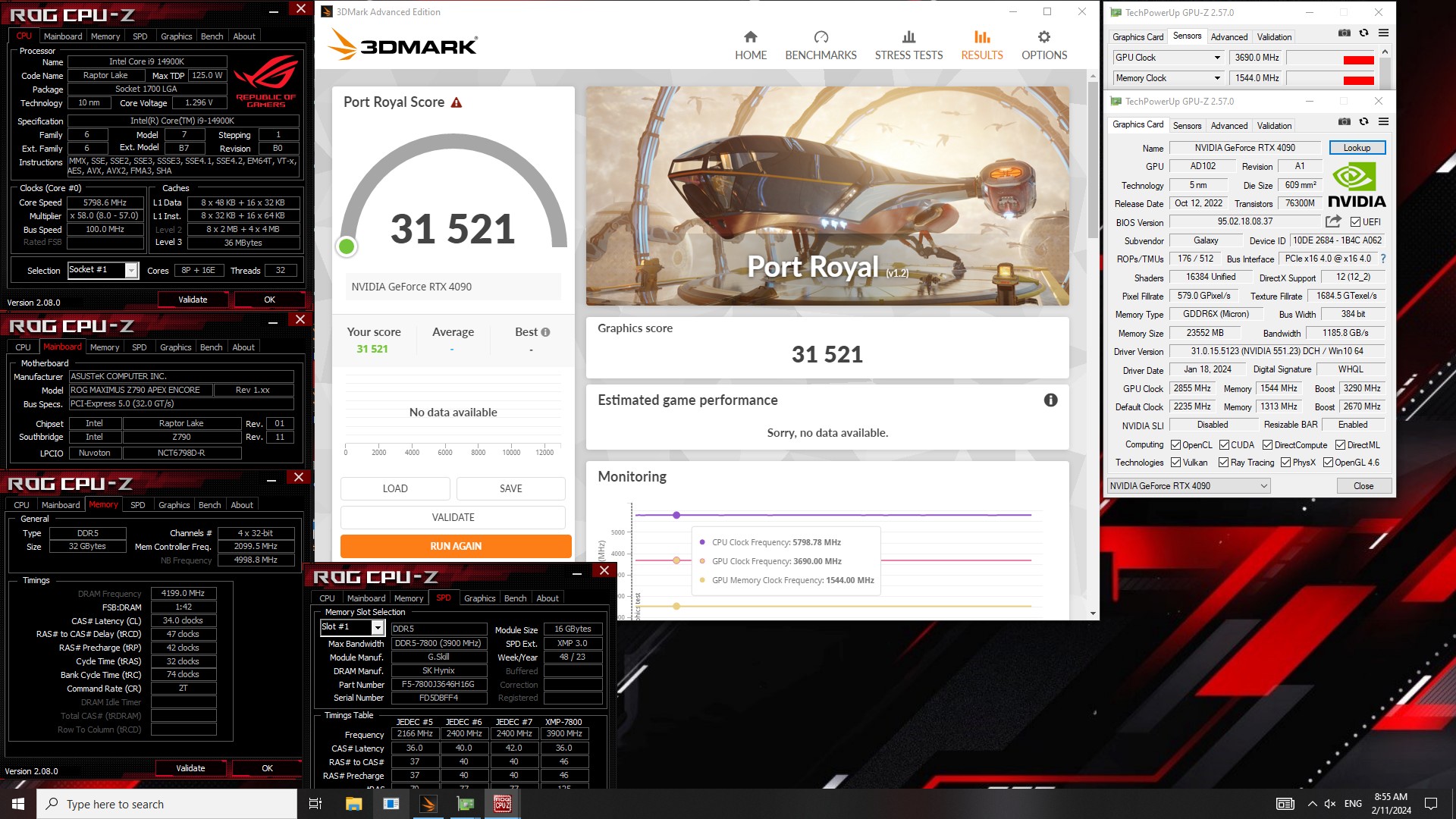Image resolution: width=1456 pixels, height=819 pixels.
Task: Open the GPU selection dropdown in GPU-Z
Action: (1188, 486)
